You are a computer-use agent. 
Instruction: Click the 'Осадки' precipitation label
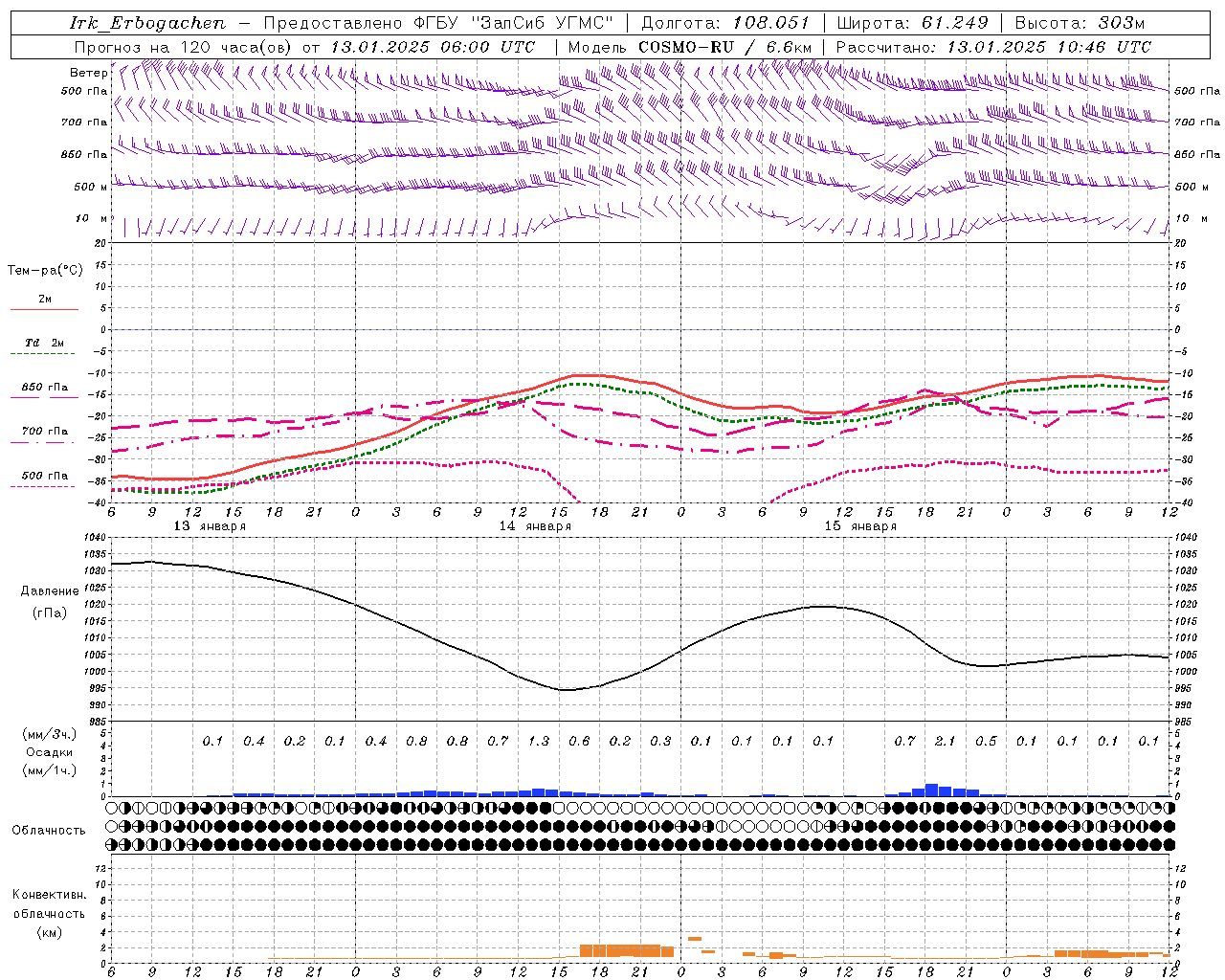[49, 752]
